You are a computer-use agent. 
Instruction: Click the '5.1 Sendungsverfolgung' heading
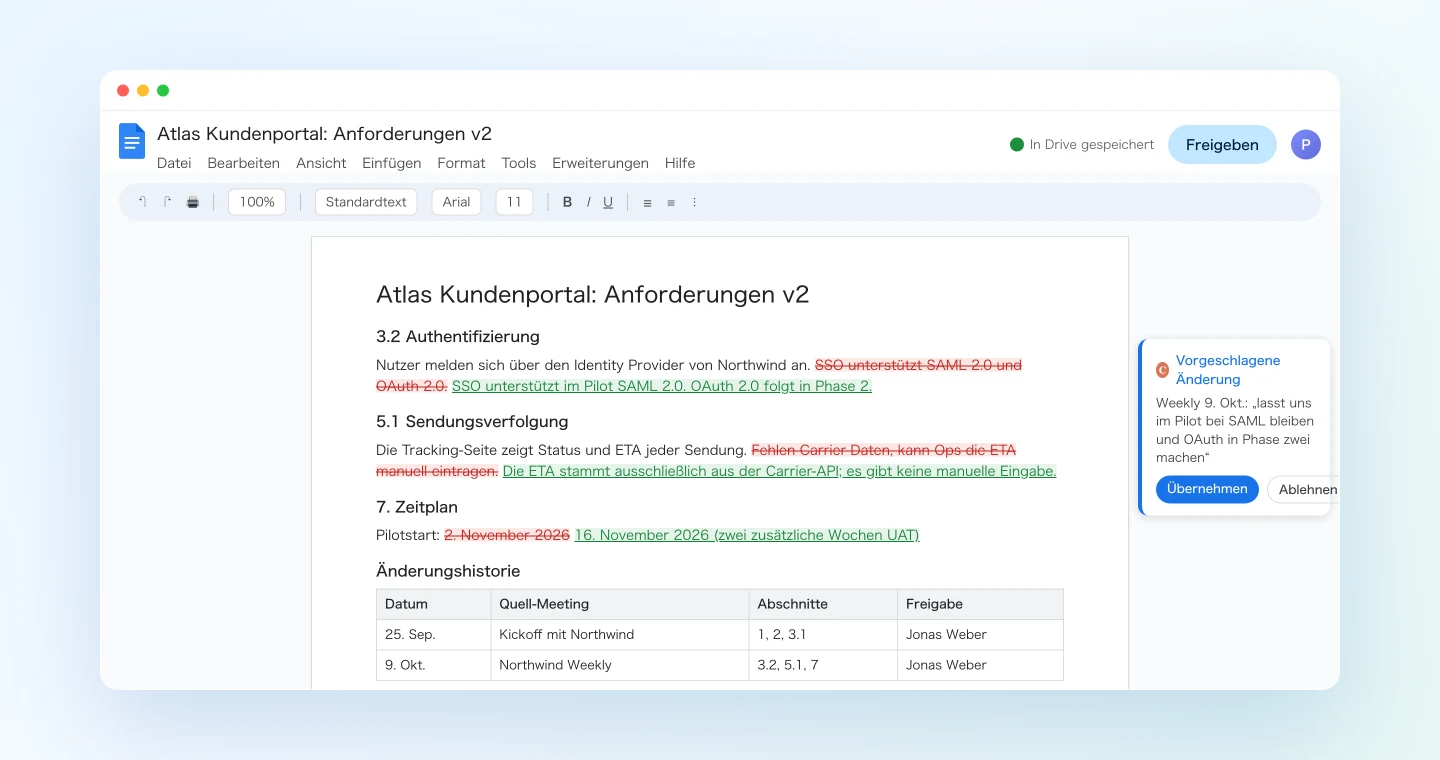[472, 422]
